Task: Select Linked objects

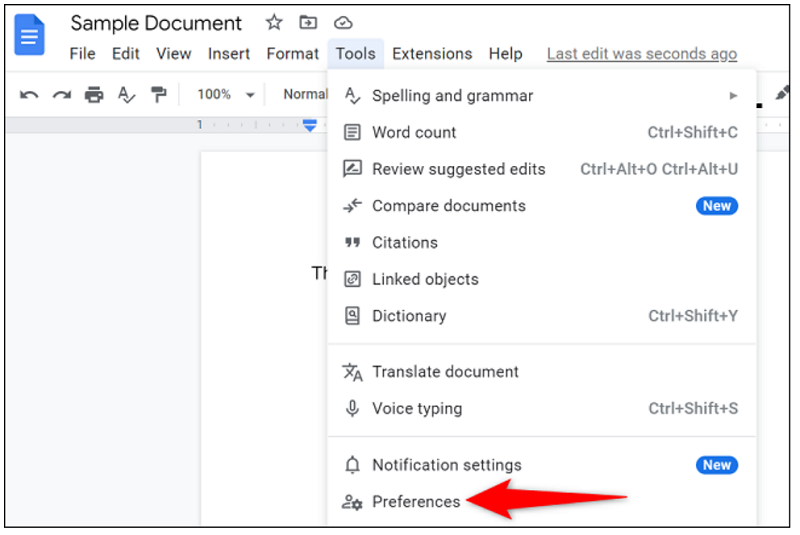Action: click(x=541, y=279)
